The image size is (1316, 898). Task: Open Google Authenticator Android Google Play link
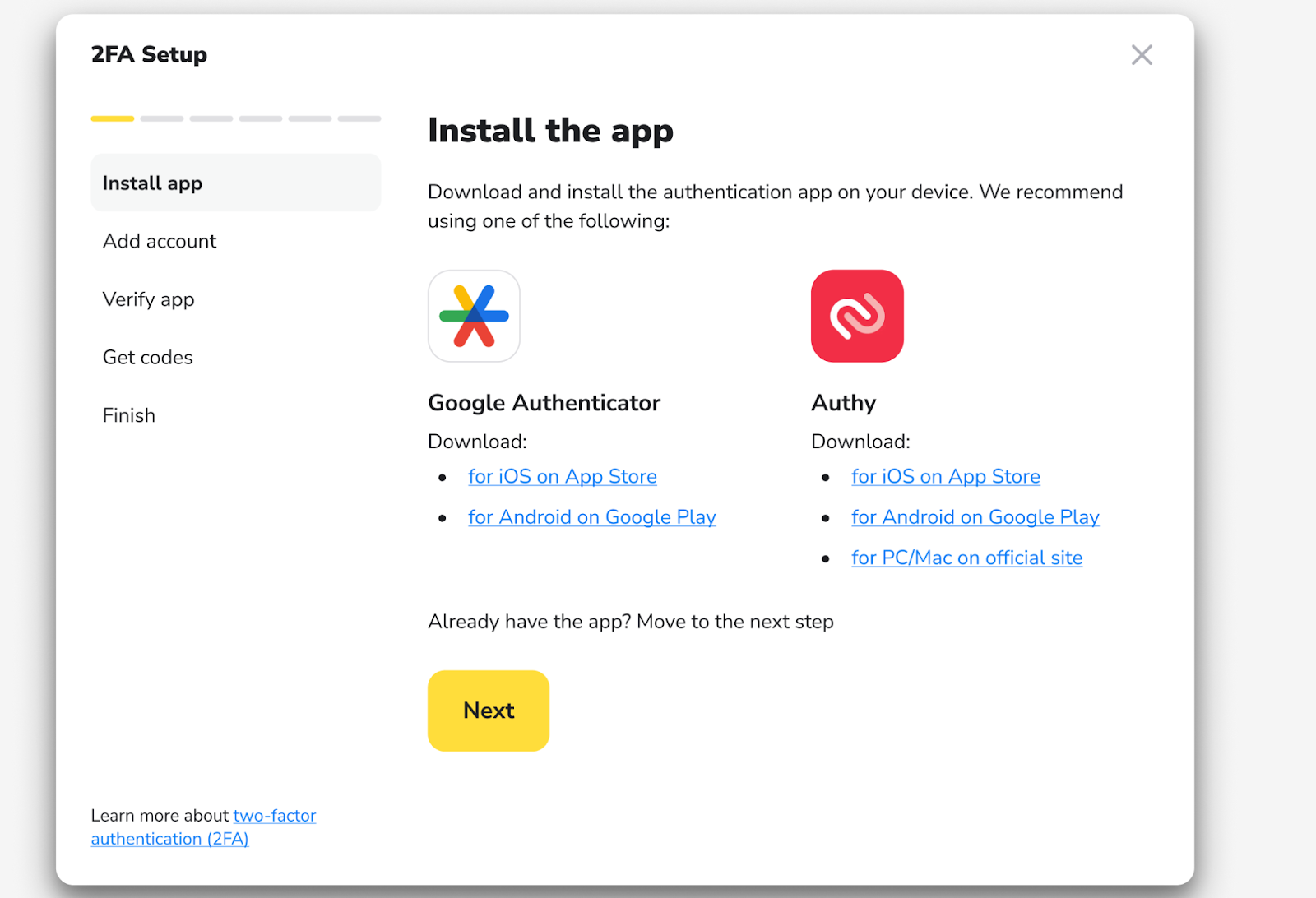point(592,517)
